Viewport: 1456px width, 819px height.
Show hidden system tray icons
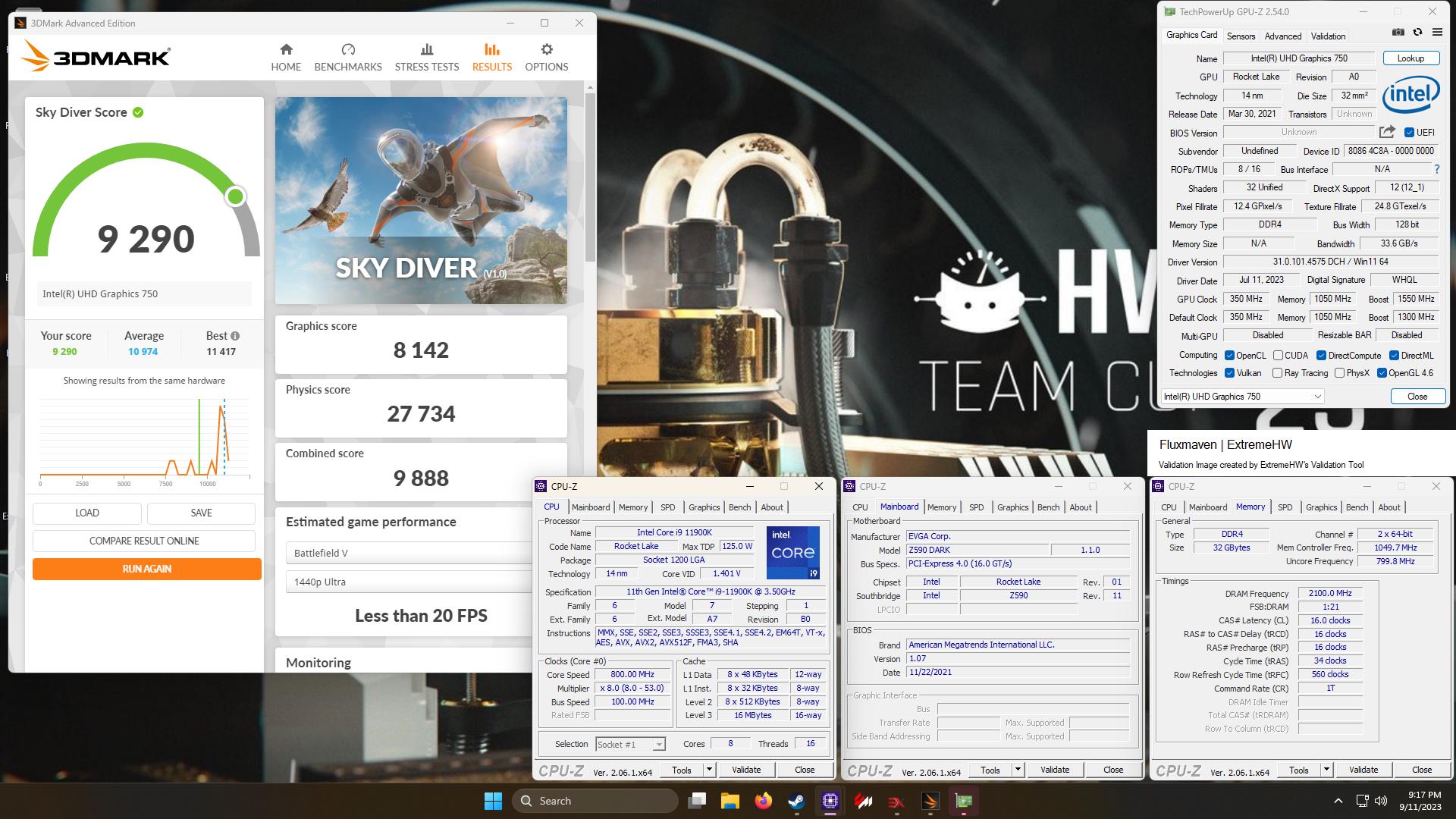click(x=1338, y=801)
